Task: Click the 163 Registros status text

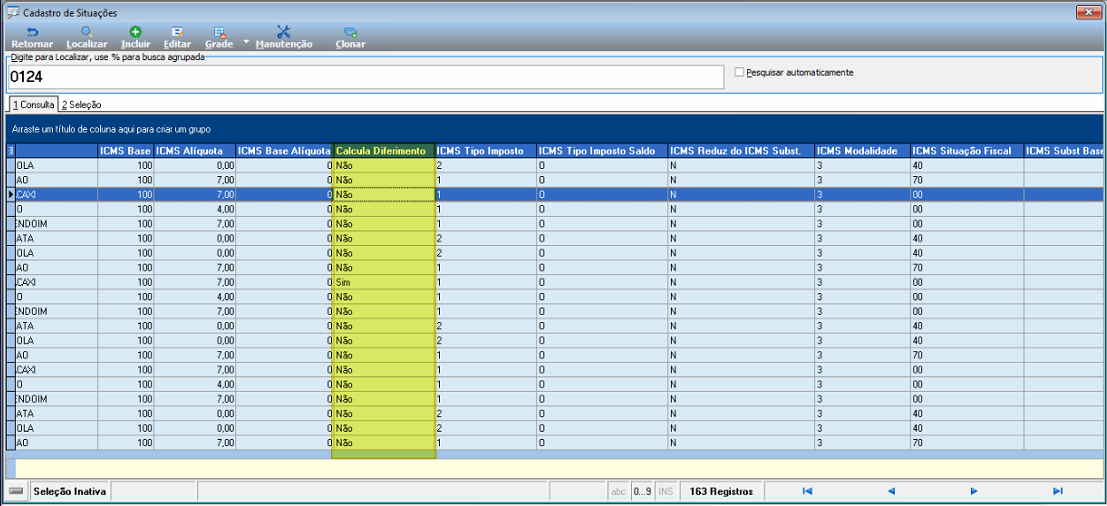Action: click(722, 491)
